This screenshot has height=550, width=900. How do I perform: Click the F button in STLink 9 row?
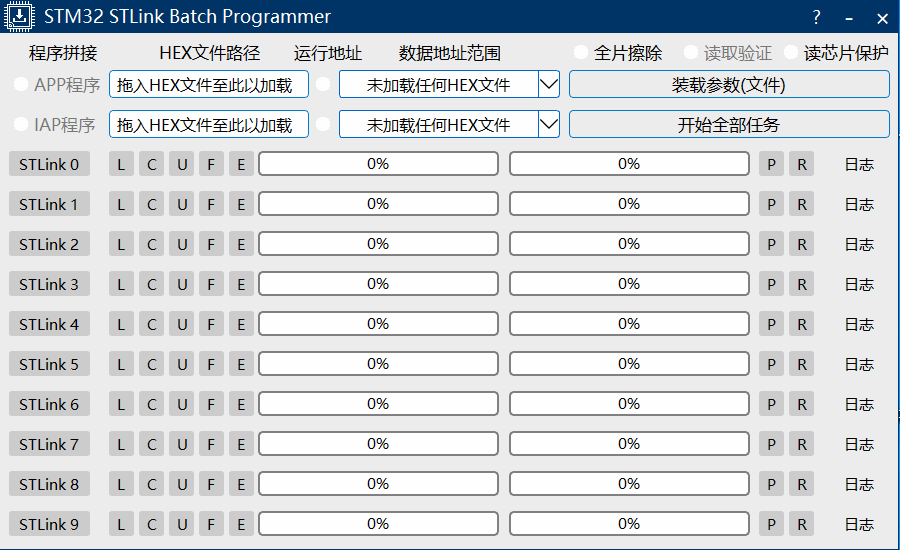(211, 524)
